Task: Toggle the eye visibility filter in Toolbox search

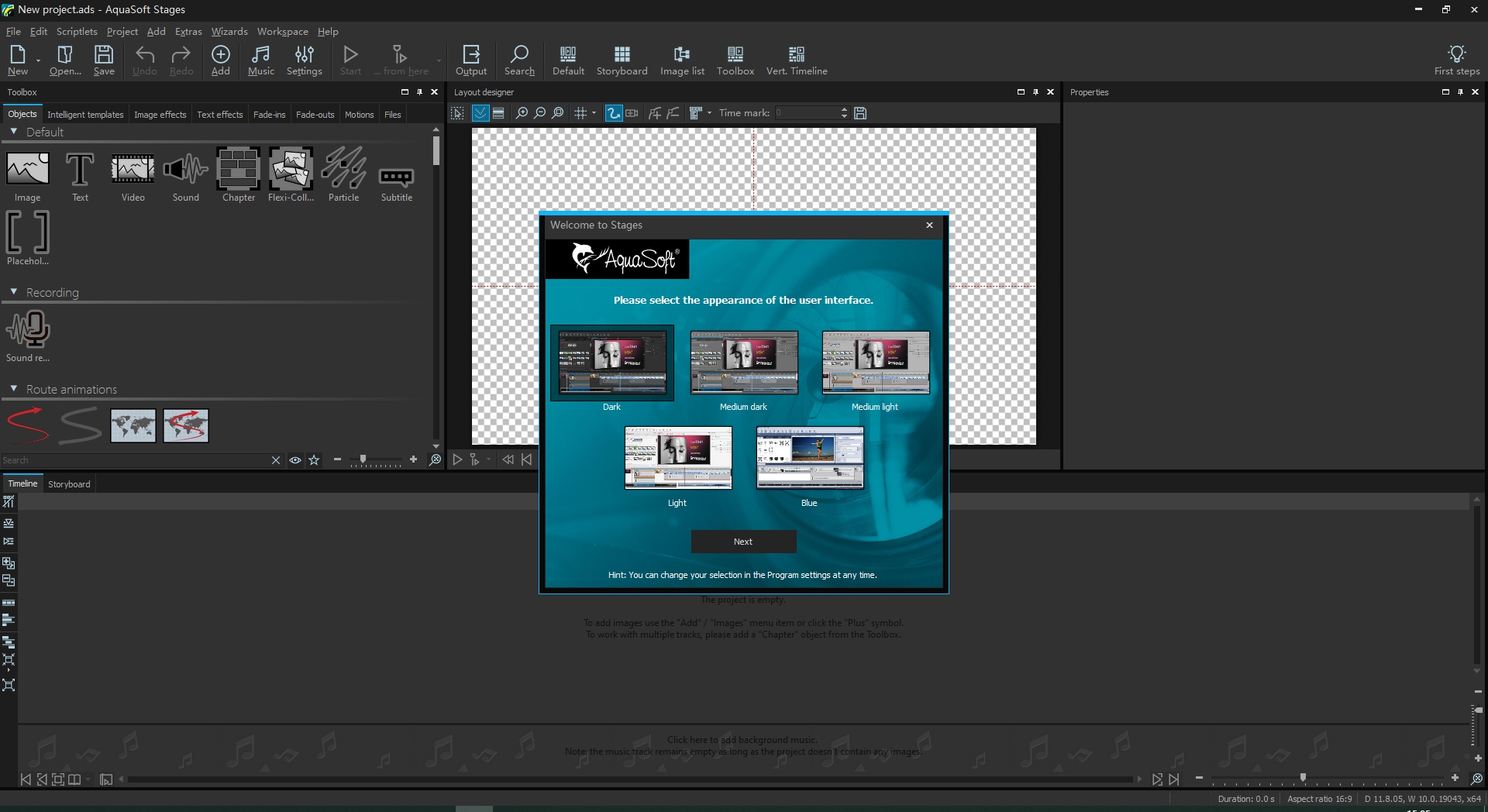Action: click(x=295, y=460)
